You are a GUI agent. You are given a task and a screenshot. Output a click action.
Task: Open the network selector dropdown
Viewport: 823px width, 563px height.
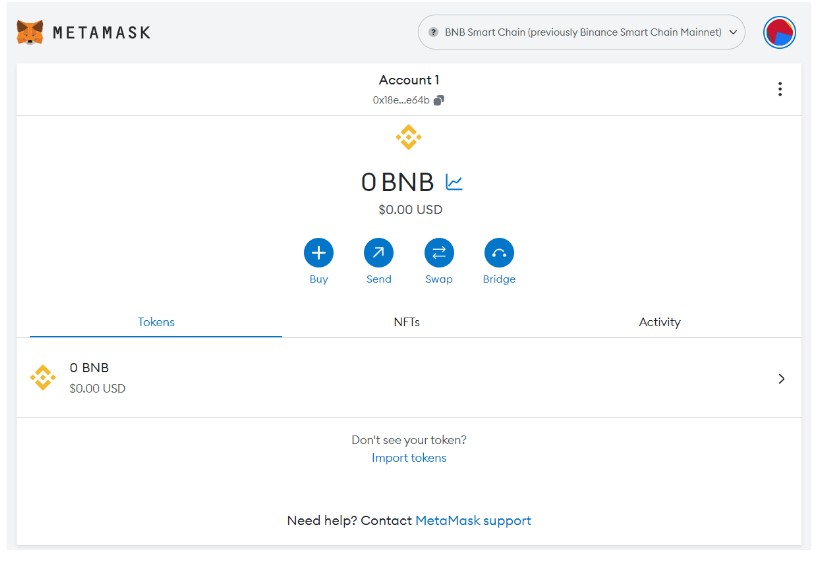581,32
